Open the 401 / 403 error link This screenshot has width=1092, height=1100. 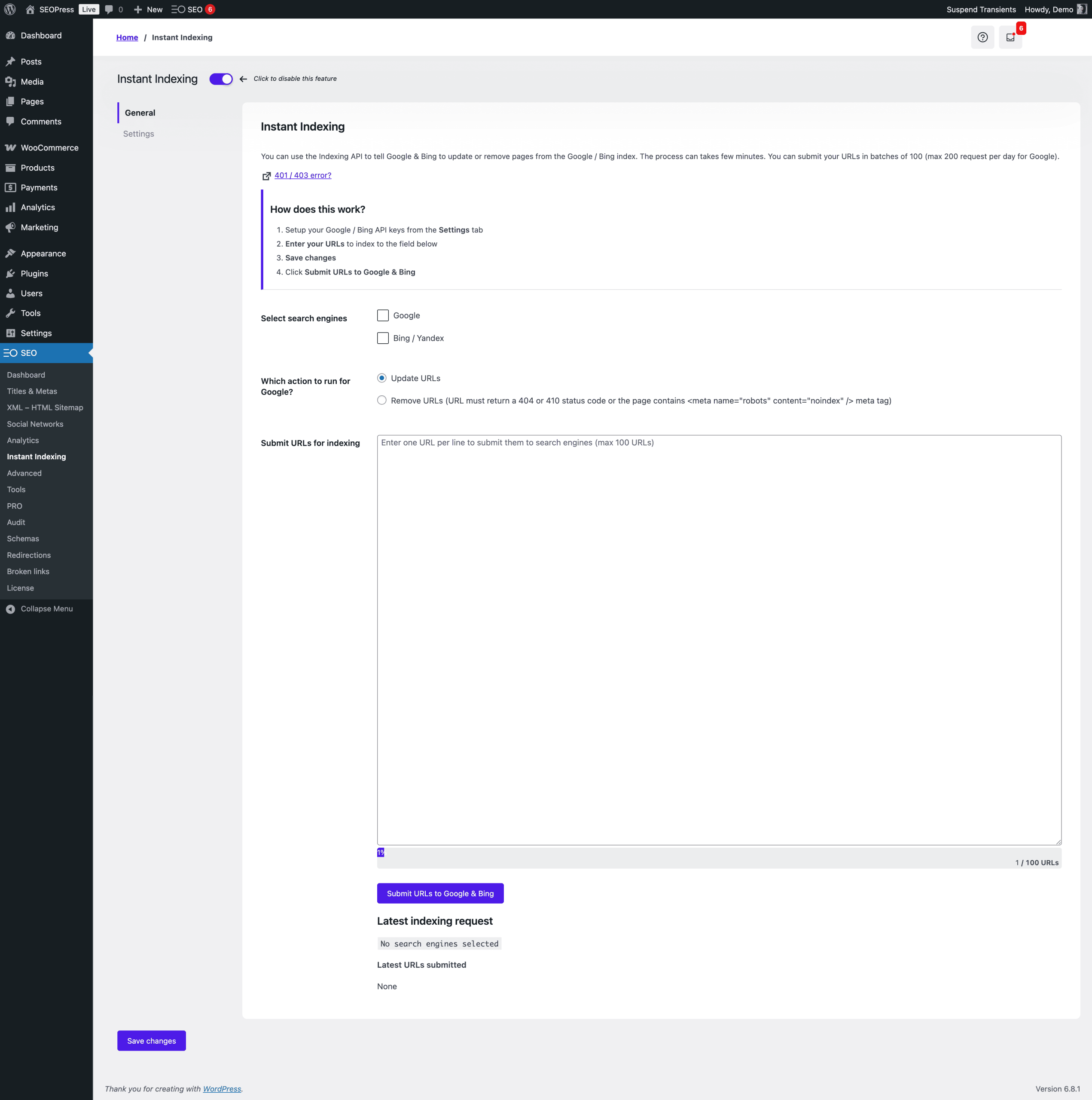tap(302, 175)
